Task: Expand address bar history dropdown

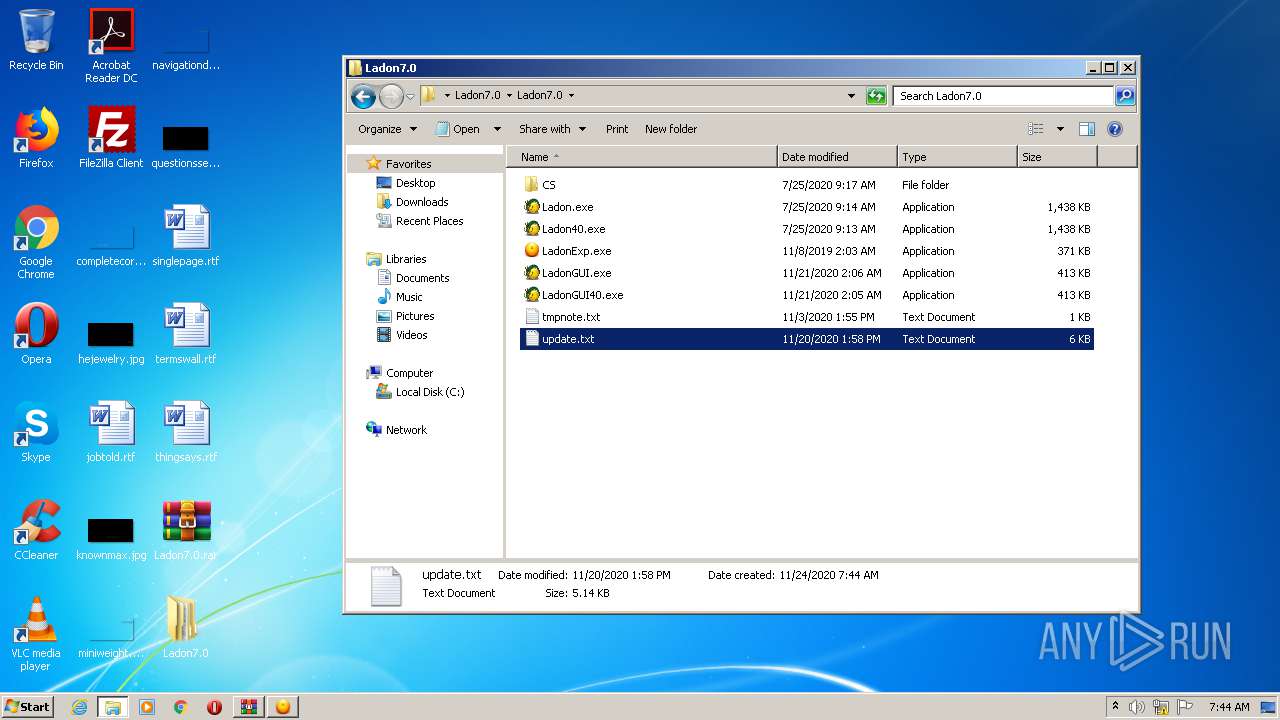Action: [851, 96]
